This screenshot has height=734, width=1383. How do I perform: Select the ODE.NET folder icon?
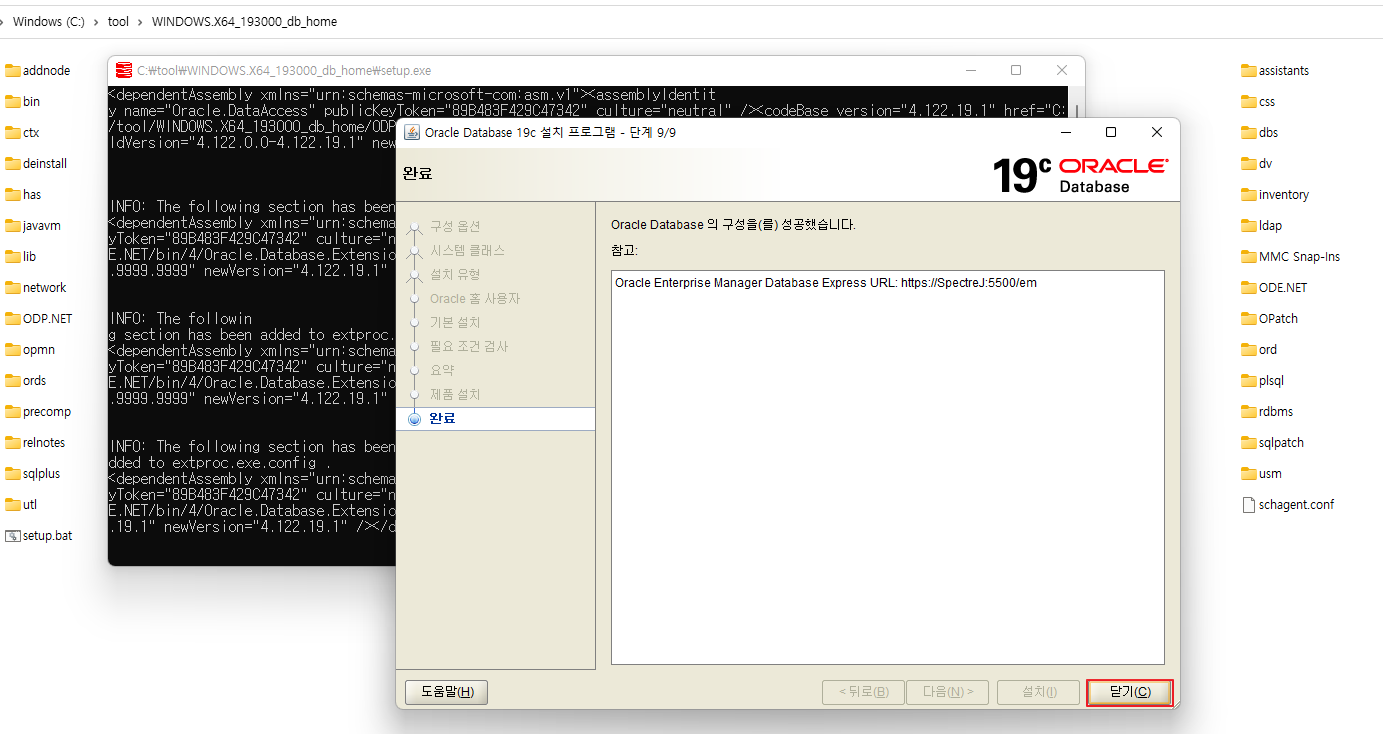(x=1249, y=288)
